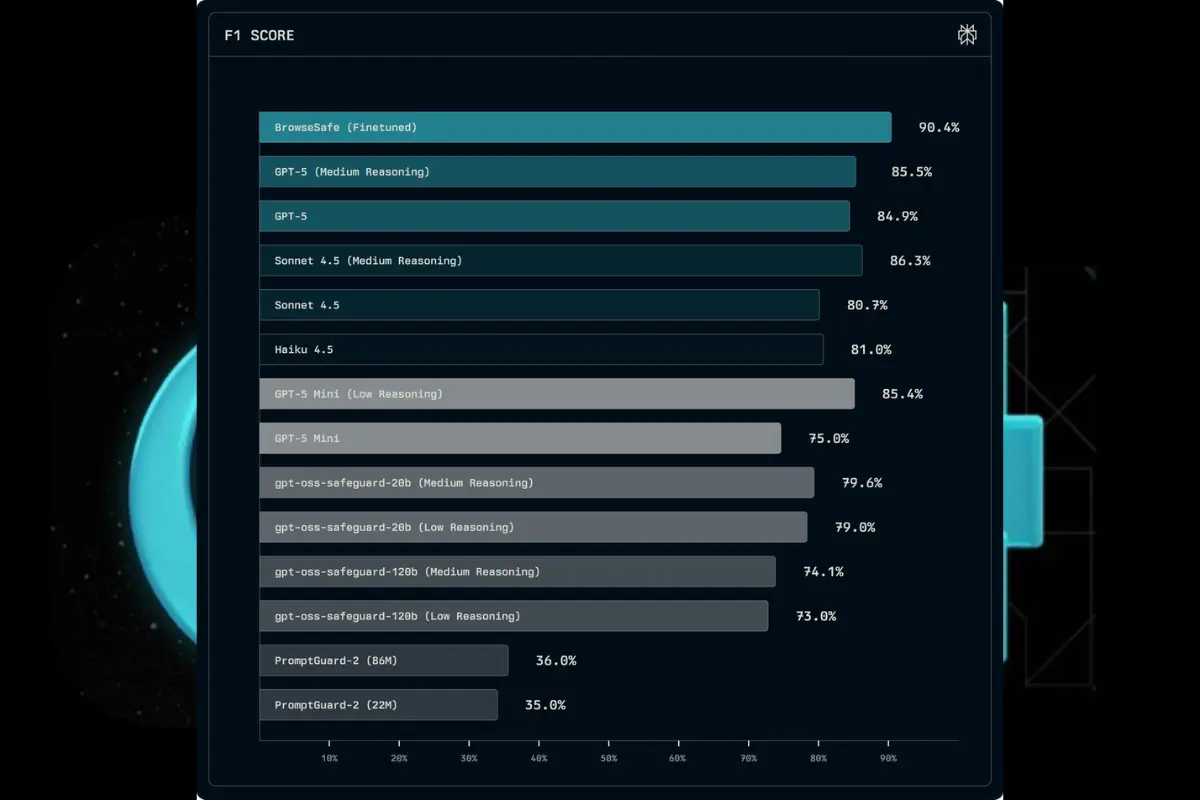Image resolution: width=1200 pixels, height=800 pixels.
Task: Click the 81.0% score value
Action: tap(871, 349)
